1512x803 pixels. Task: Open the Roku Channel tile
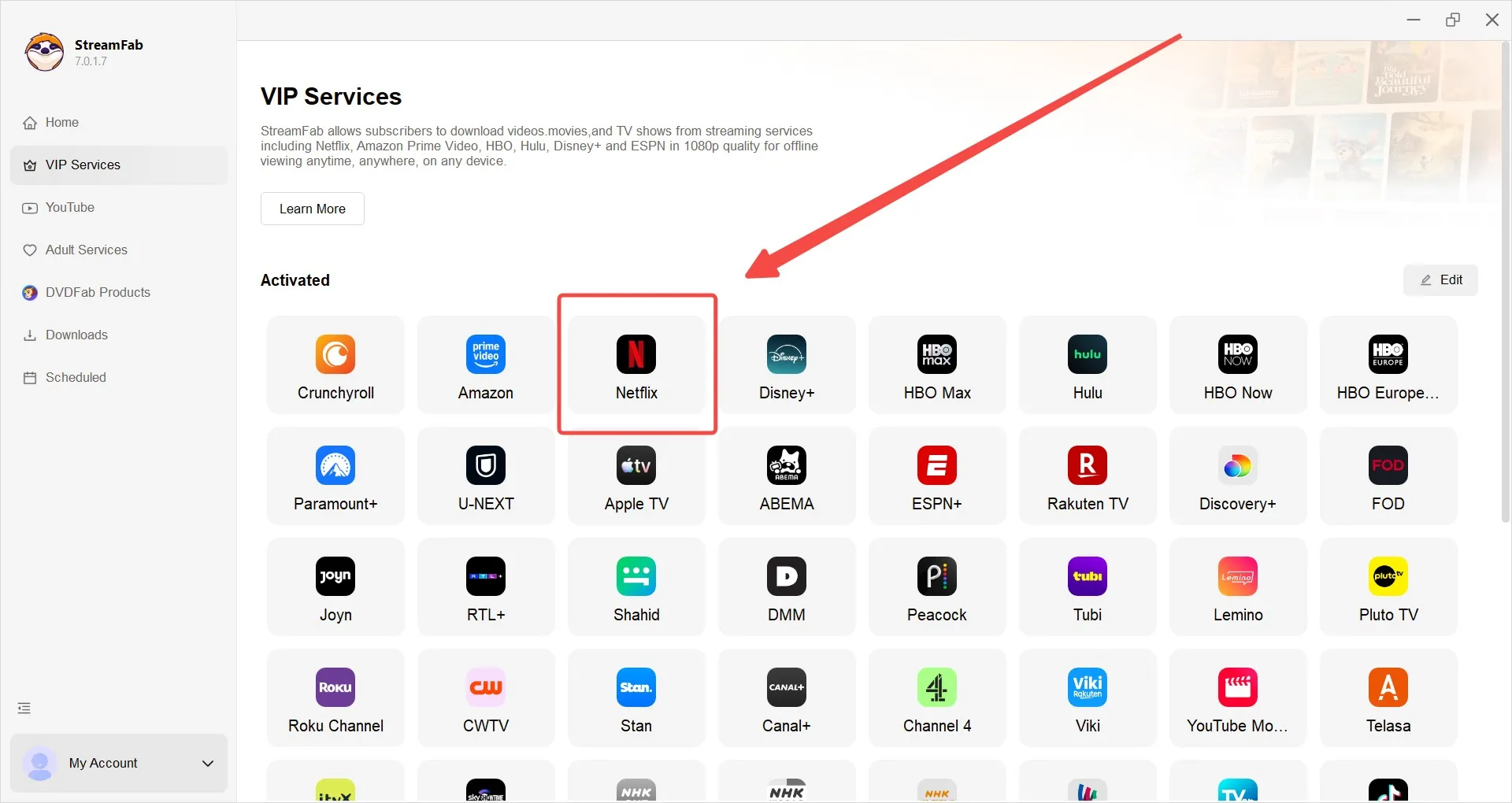[x=335, y=698]
